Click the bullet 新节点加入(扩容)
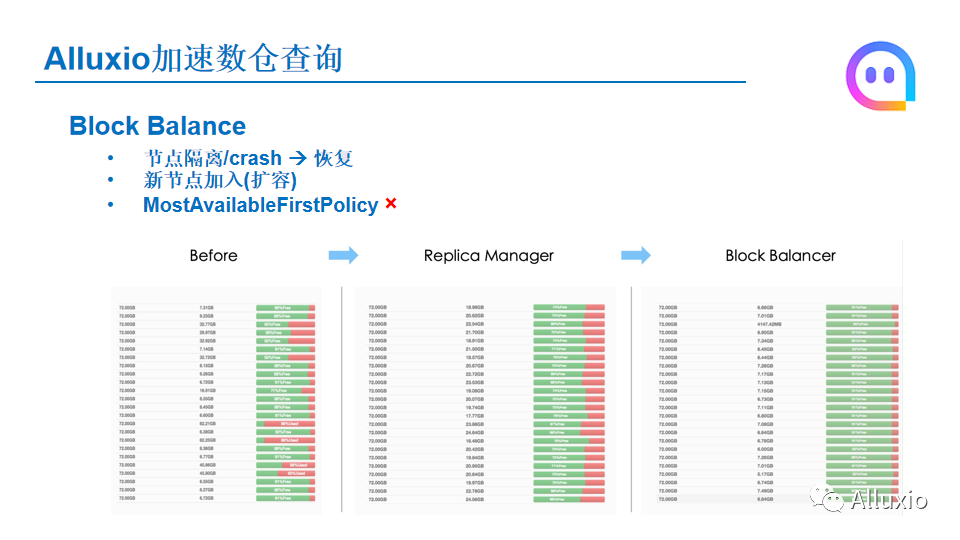Viewport: 960px width, 540px height. pyautogui.click(x=220, y=180)
